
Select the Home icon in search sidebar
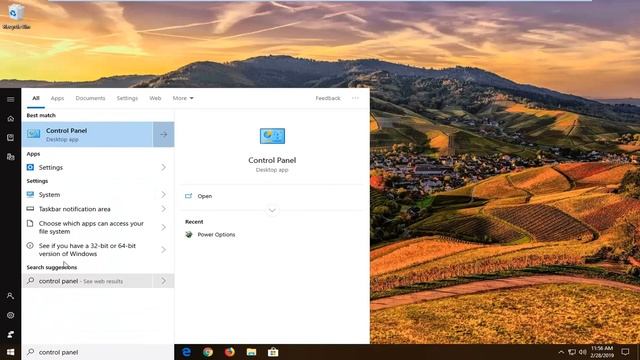(x=11, y=119)
